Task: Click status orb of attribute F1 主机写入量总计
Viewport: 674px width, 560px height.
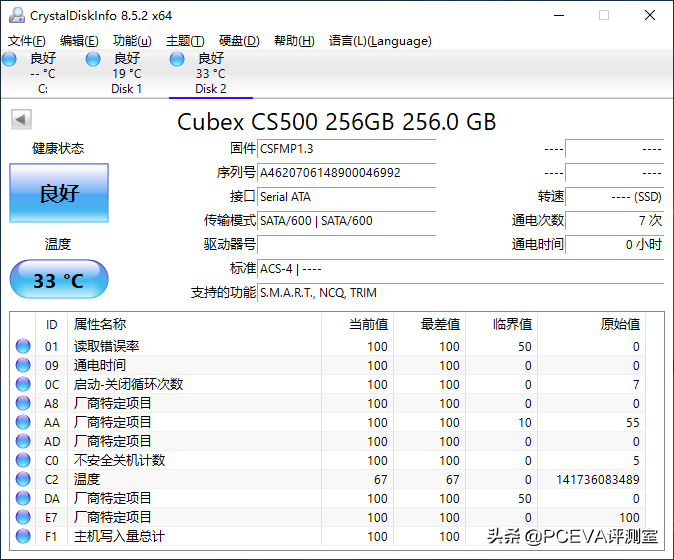Action: (x=23, y=537)
